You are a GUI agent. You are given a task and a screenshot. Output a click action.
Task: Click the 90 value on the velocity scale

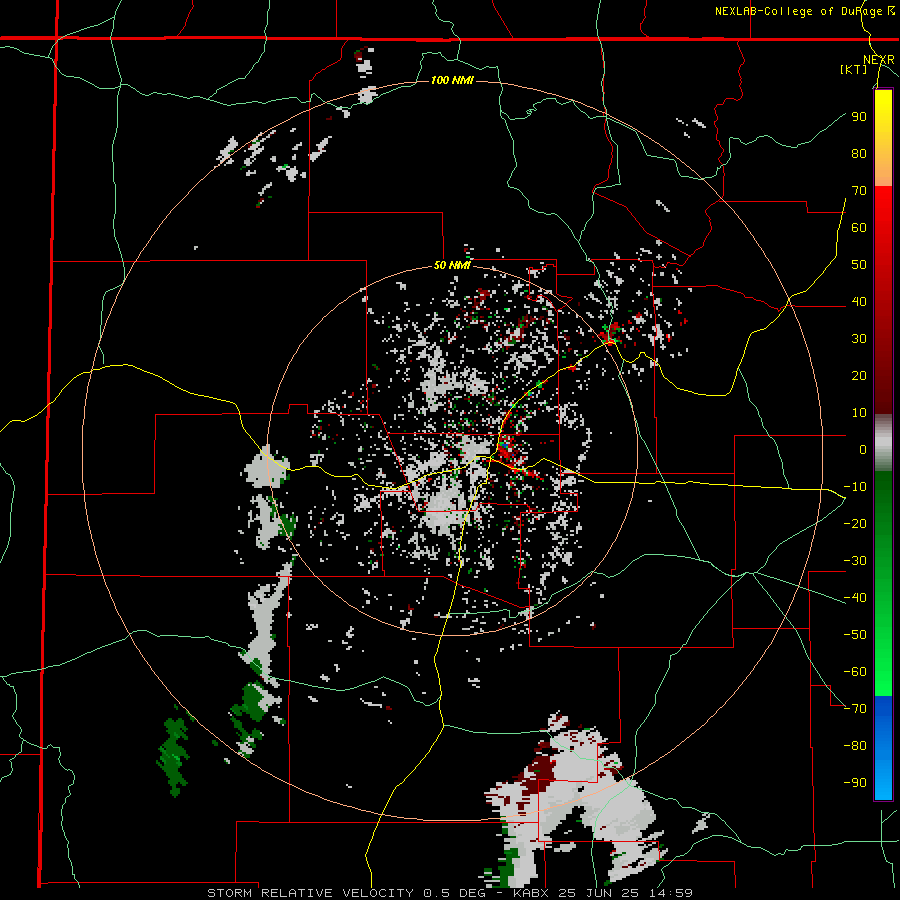pos(859,117)
